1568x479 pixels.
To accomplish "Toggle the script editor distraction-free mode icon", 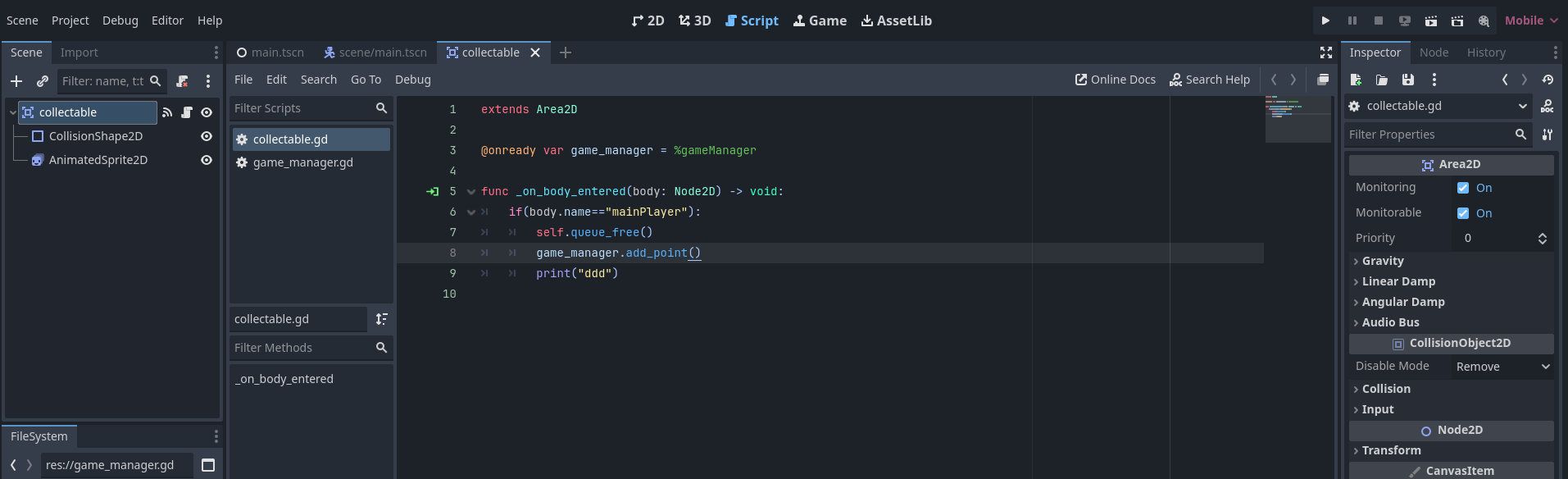I will [x=1325, y=52].
